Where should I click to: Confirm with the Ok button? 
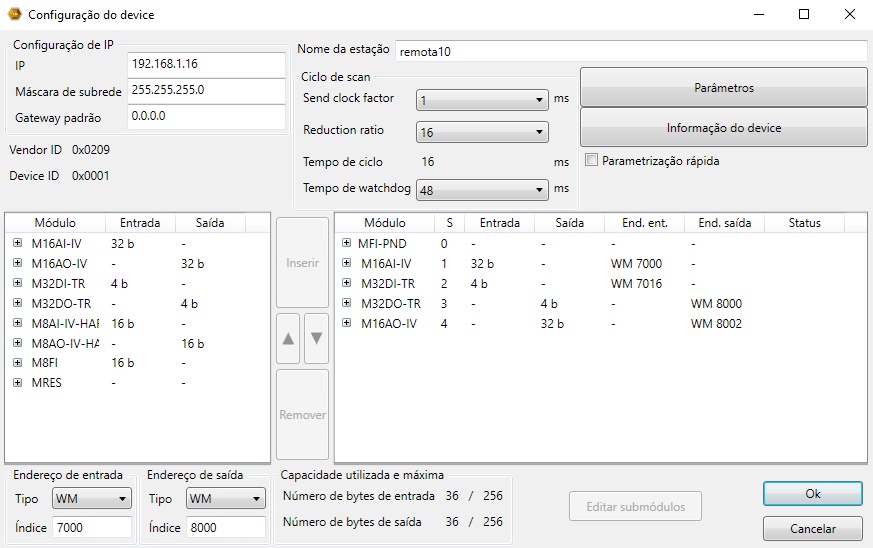pos(812,494)
